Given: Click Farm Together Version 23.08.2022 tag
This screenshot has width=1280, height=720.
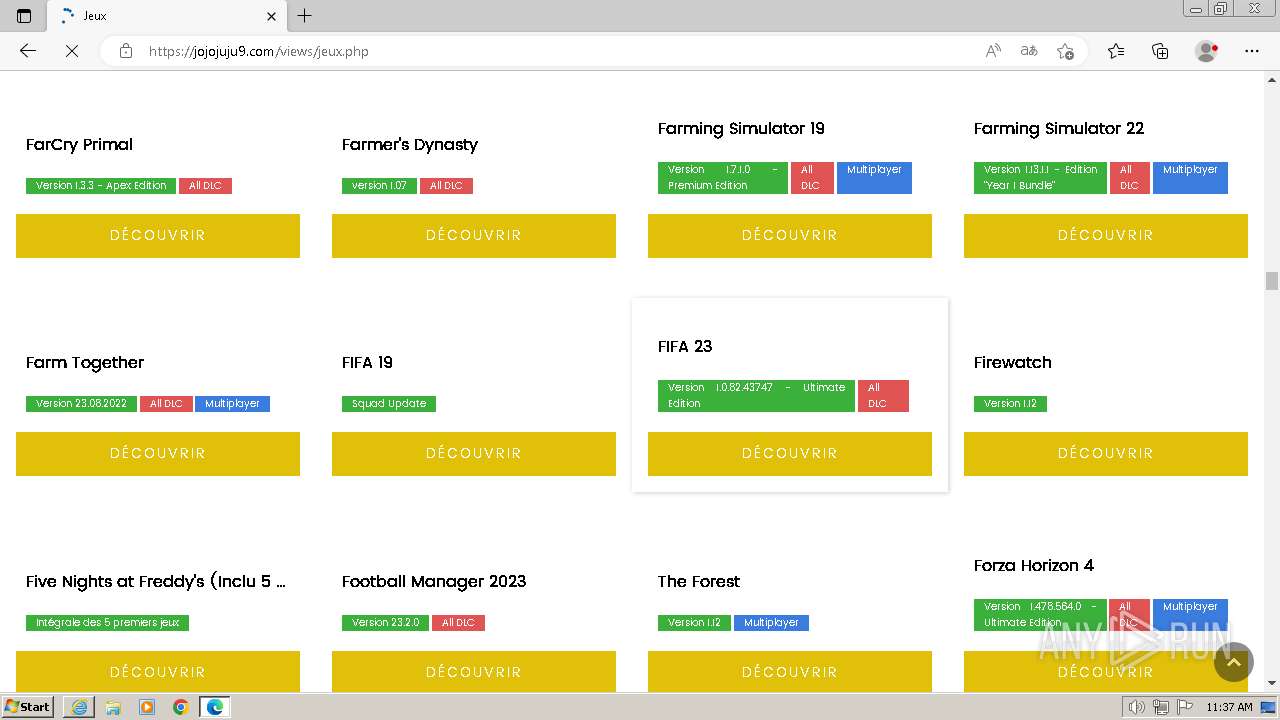Looking at the screenshot, I should pos(81,404).
